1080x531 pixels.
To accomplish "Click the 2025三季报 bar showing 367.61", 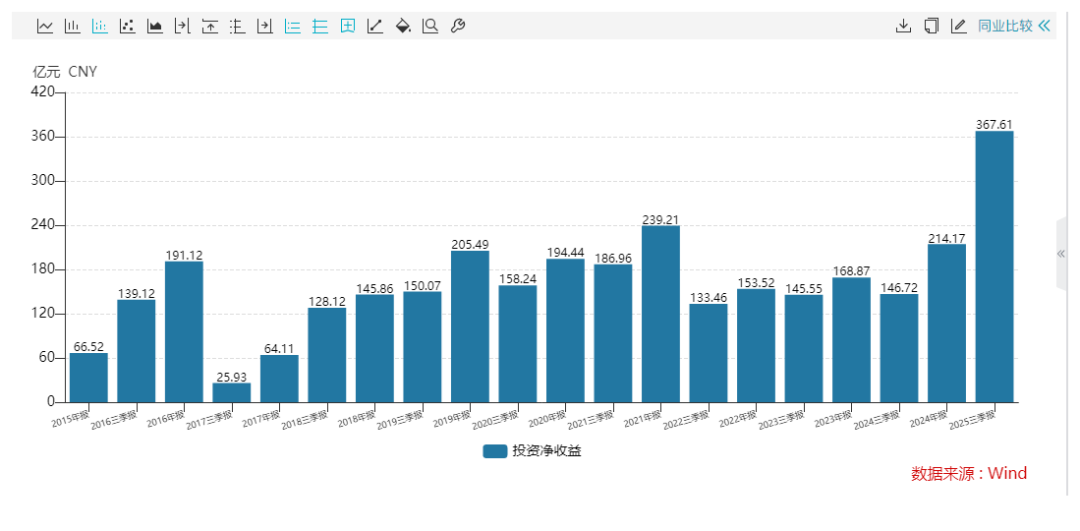I will pos(994,266).
